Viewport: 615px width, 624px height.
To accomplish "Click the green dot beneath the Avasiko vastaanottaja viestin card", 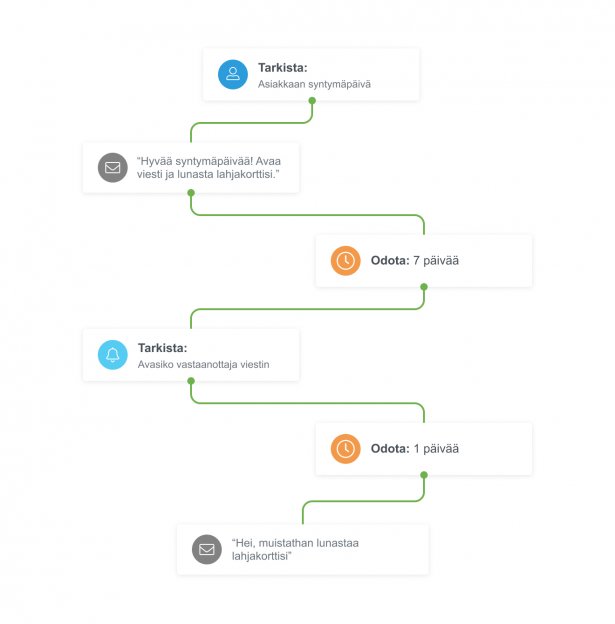I will tap(191, 381).
